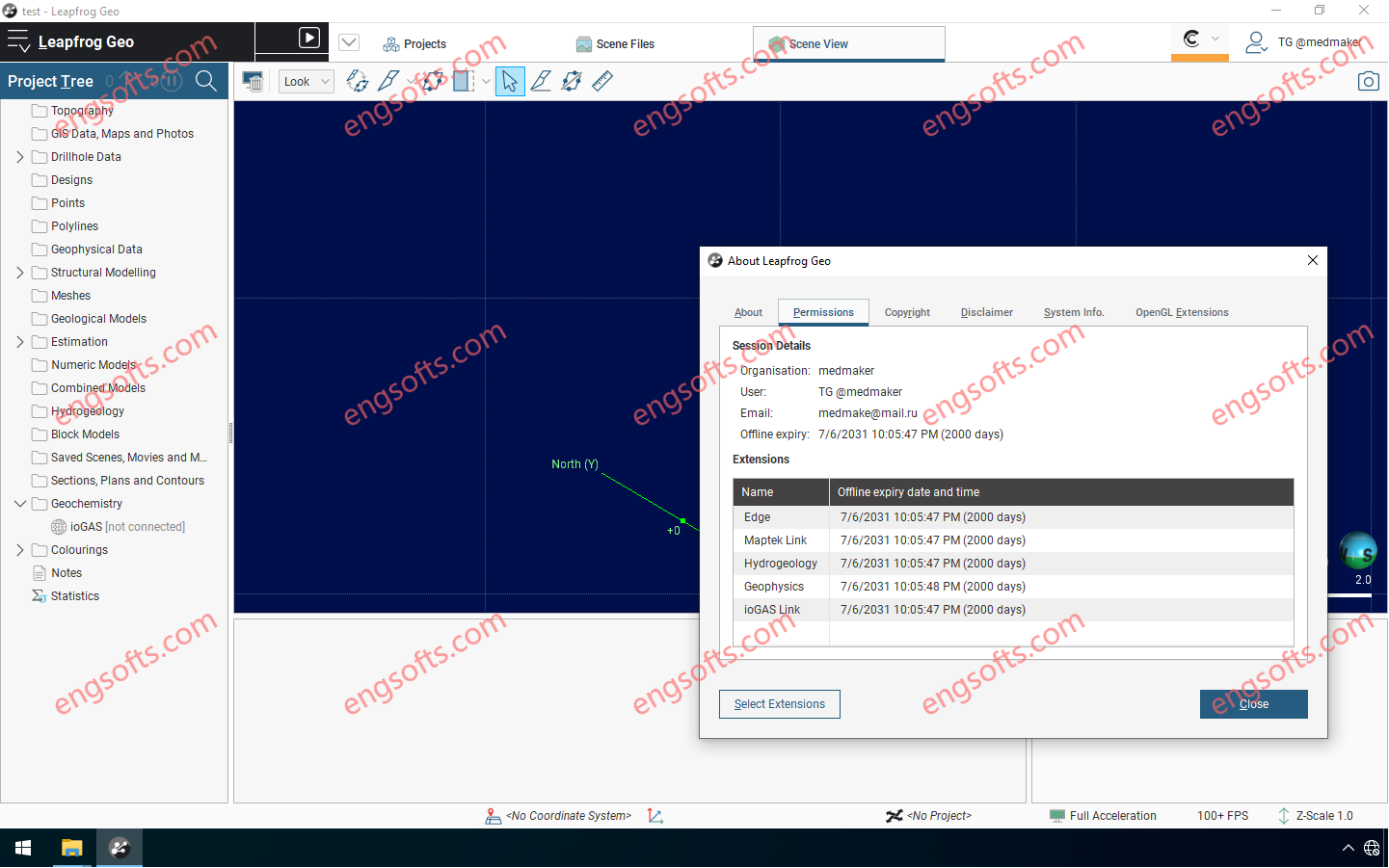Take a screenshot with the camera icon
The height and width of the screenshot is (868, 1389).
tap(1368, 81)
